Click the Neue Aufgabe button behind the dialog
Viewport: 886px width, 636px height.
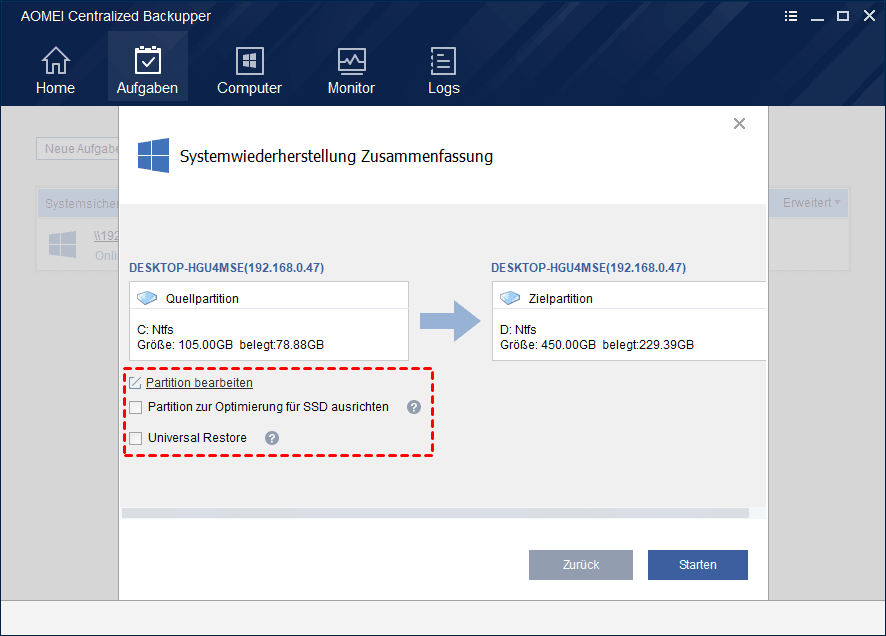[77, 149]
